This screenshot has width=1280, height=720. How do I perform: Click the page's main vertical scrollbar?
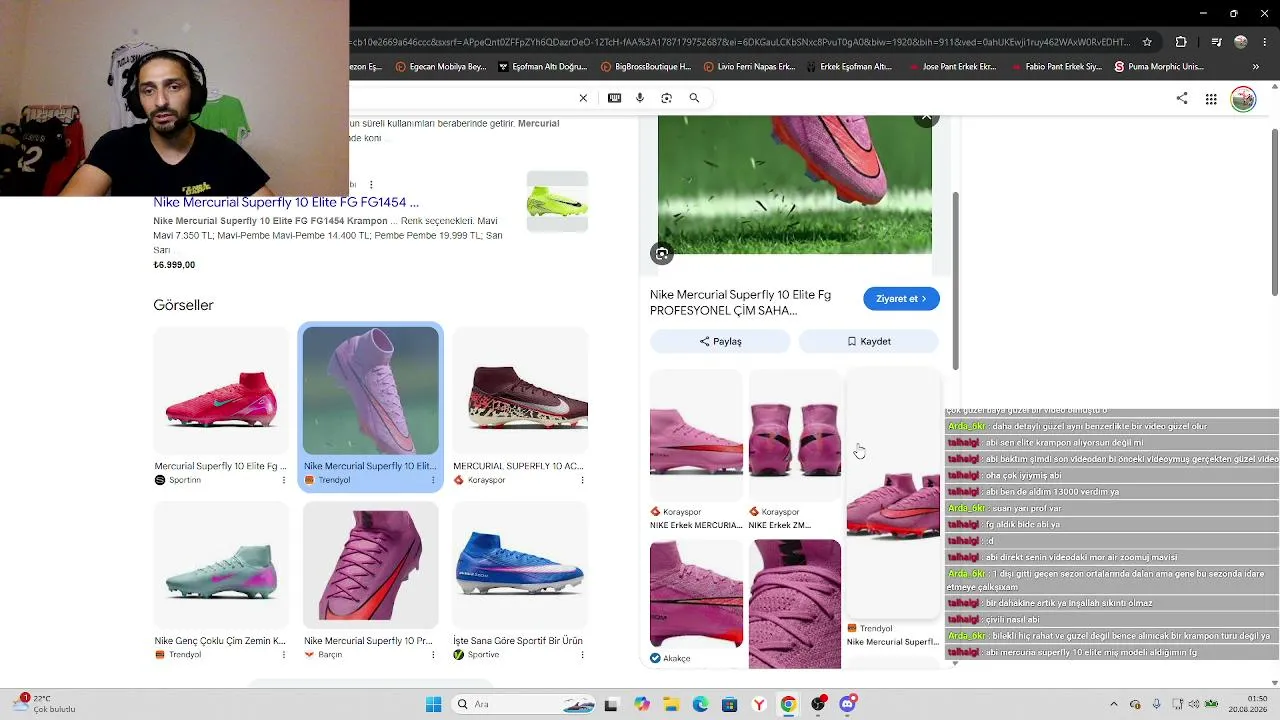(1274, 210)
